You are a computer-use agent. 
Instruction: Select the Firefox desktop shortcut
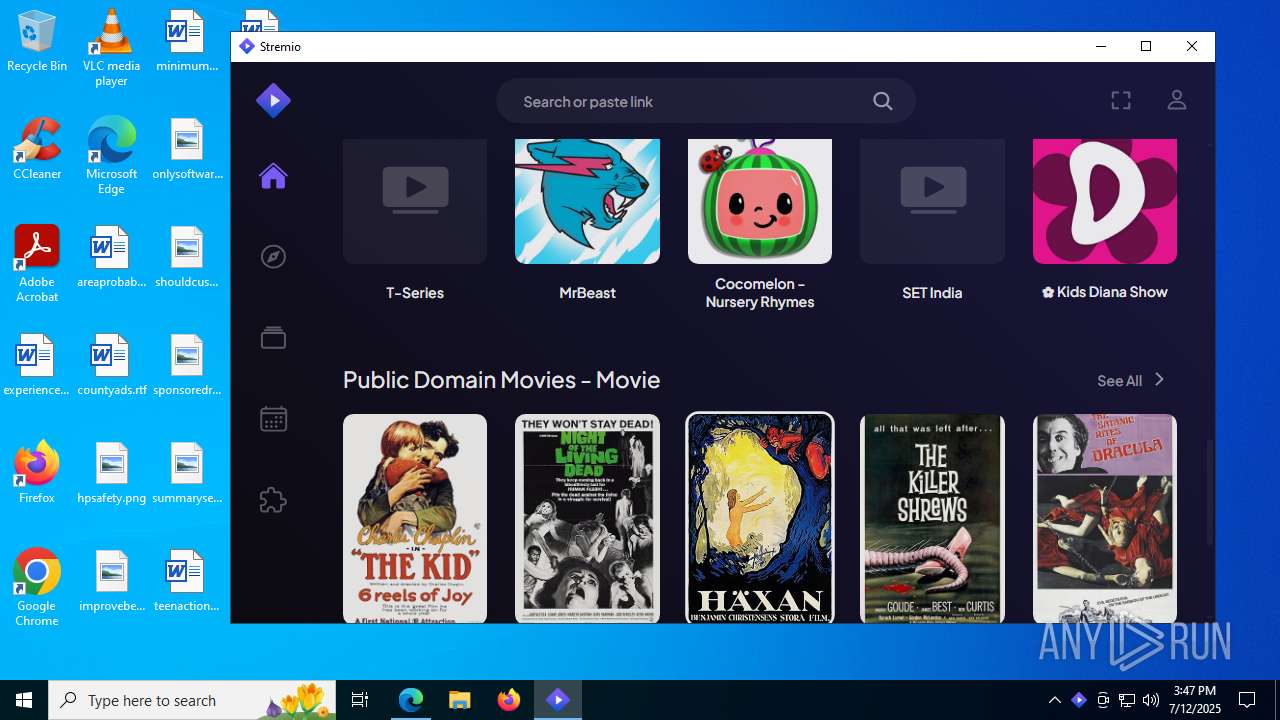tap(37, 473)
